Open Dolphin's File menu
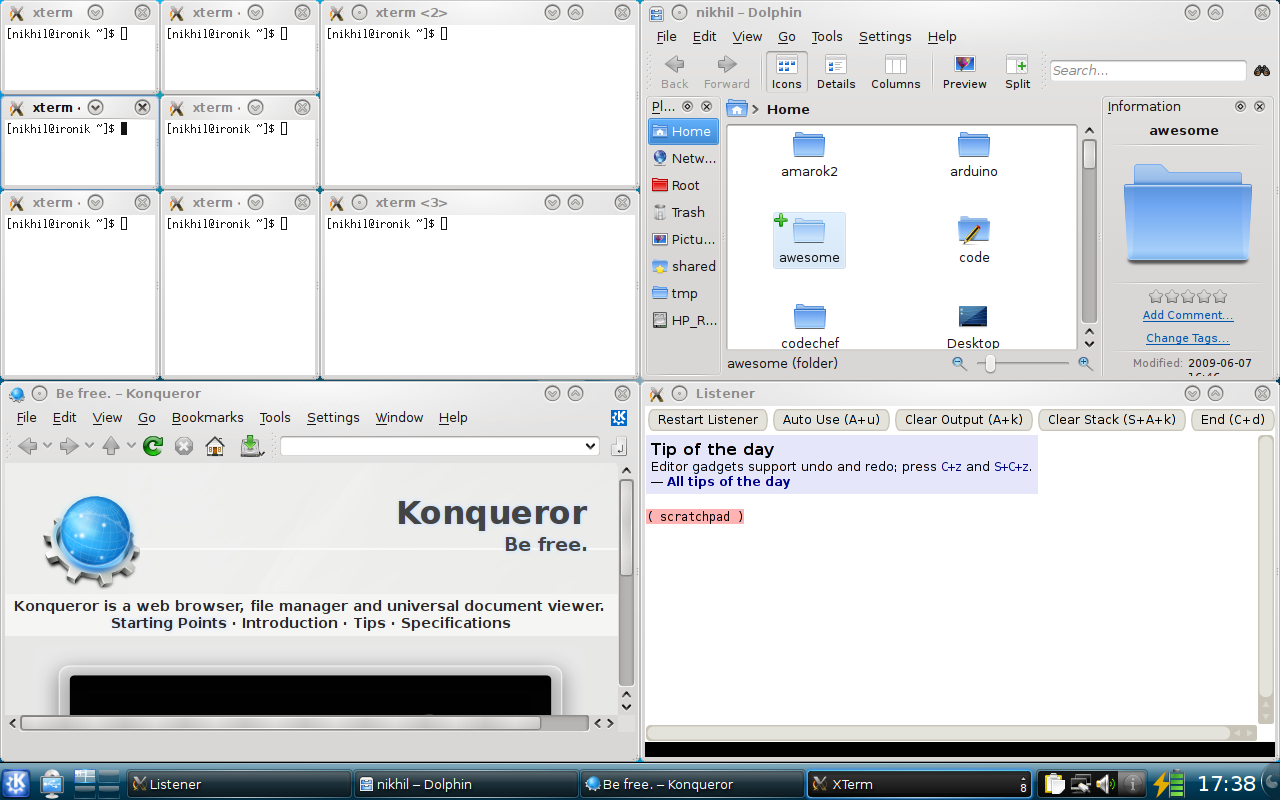This screenshot has height=800, width=1280. [x=667, y=36]
